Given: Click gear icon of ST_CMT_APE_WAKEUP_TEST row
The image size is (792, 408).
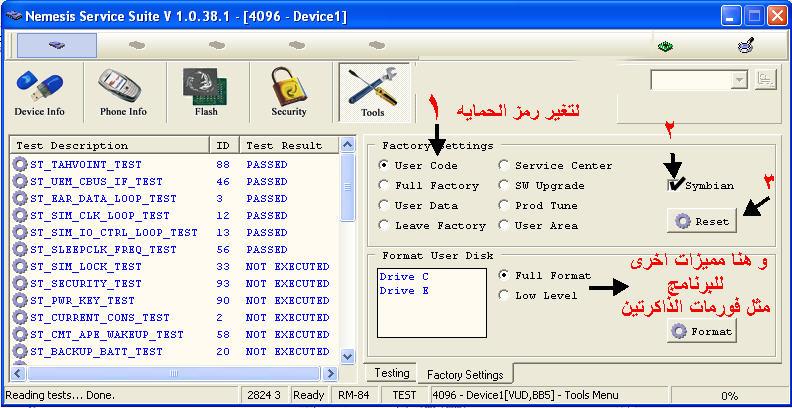Looking at the screenshot, I should tap(20, 335).
